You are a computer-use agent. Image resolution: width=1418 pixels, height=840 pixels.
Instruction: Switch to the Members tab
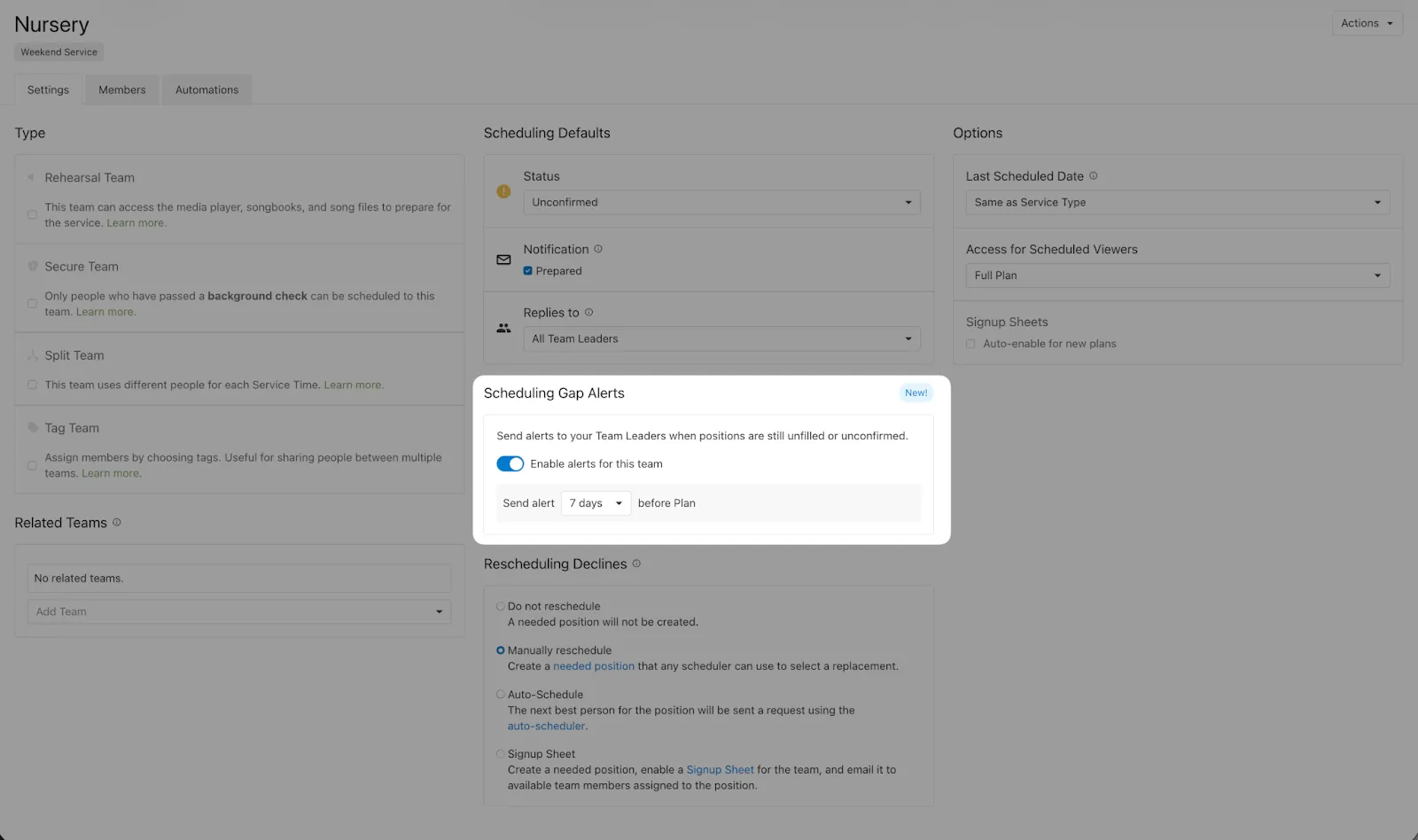[121, 89]
